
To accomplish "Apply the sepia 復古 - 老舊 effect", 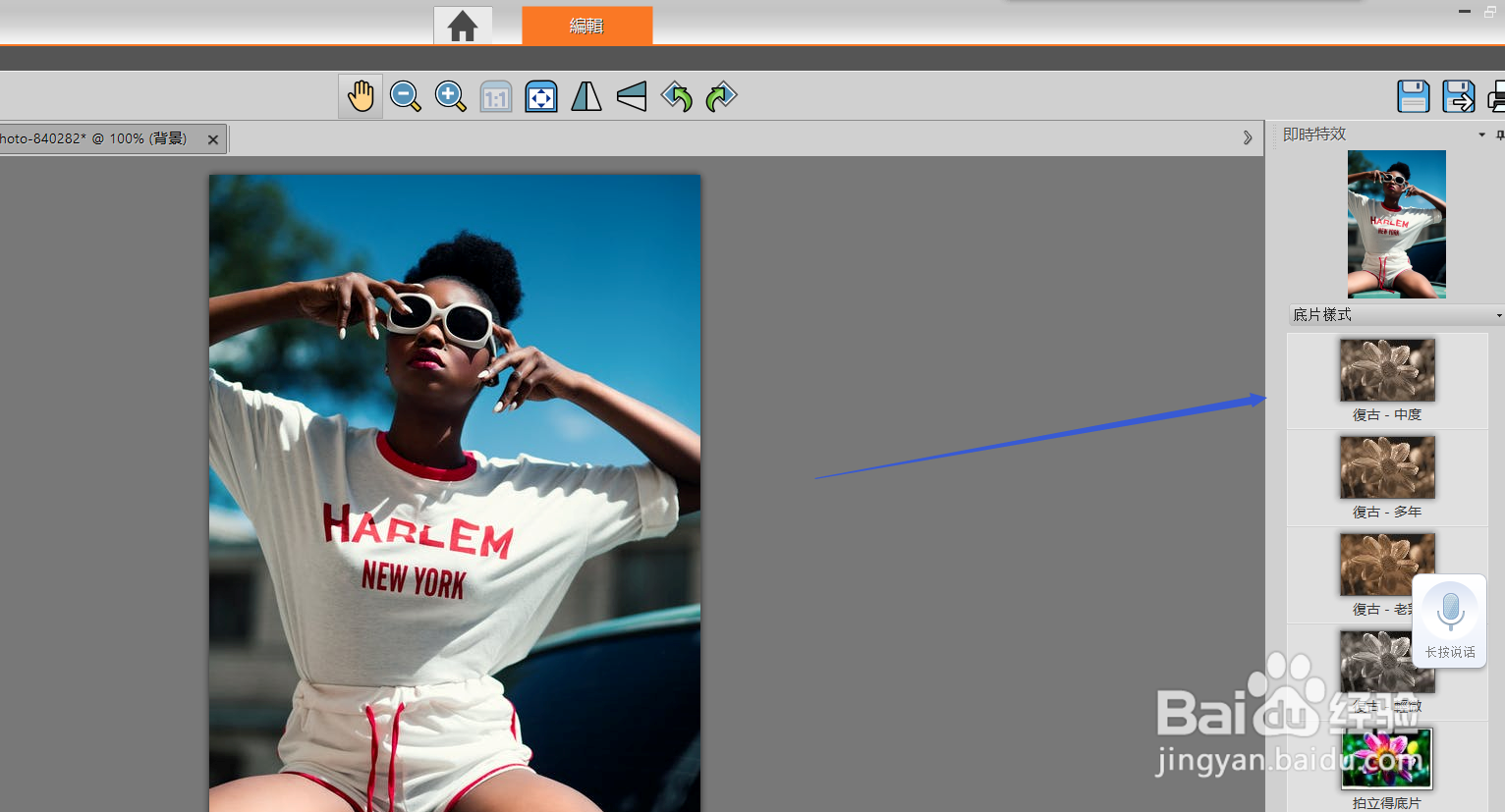I will pyautogui.click(x=1387, y=575).
